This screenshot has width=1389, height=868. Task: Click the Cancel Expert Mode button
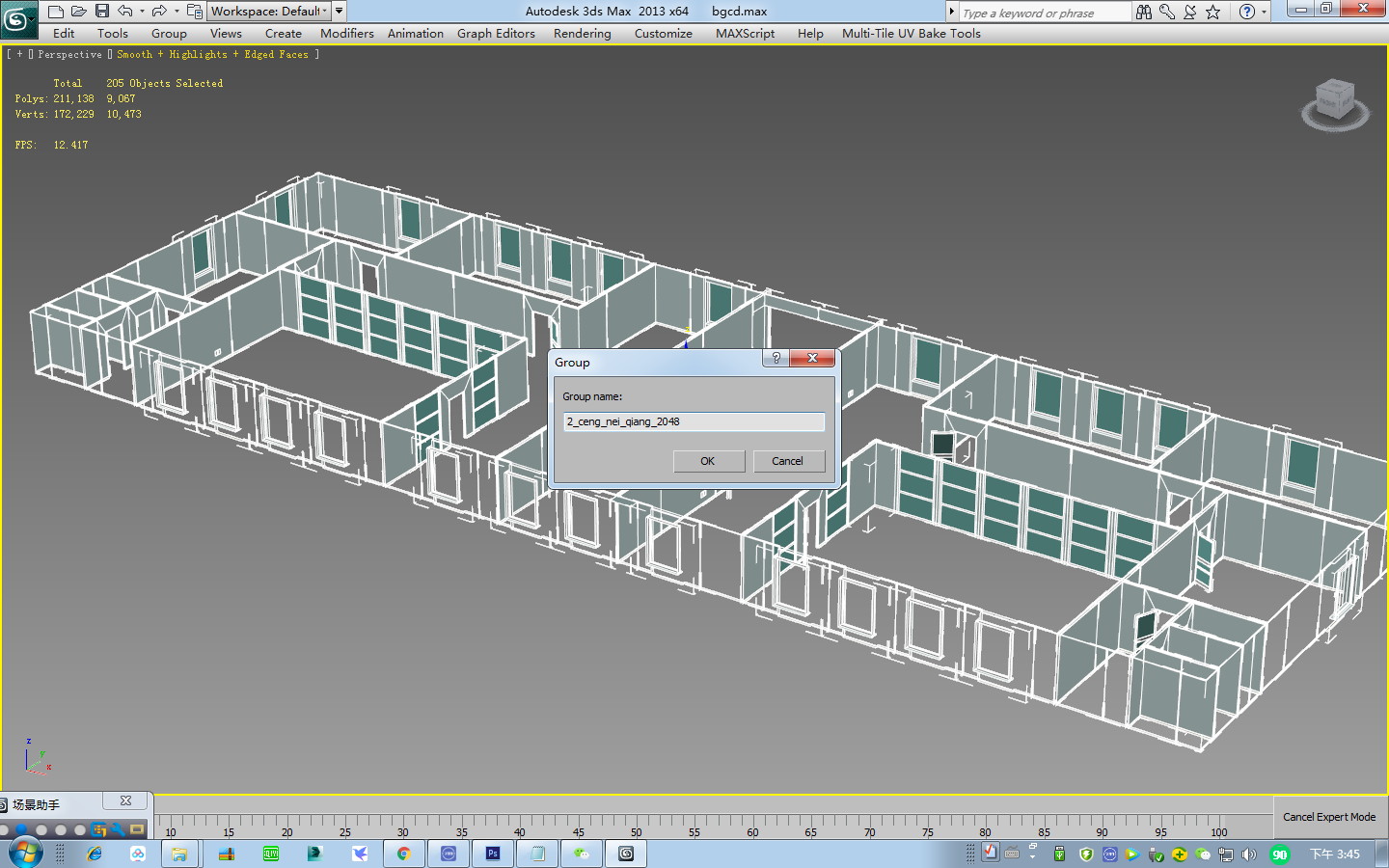tap(1329, 817)
